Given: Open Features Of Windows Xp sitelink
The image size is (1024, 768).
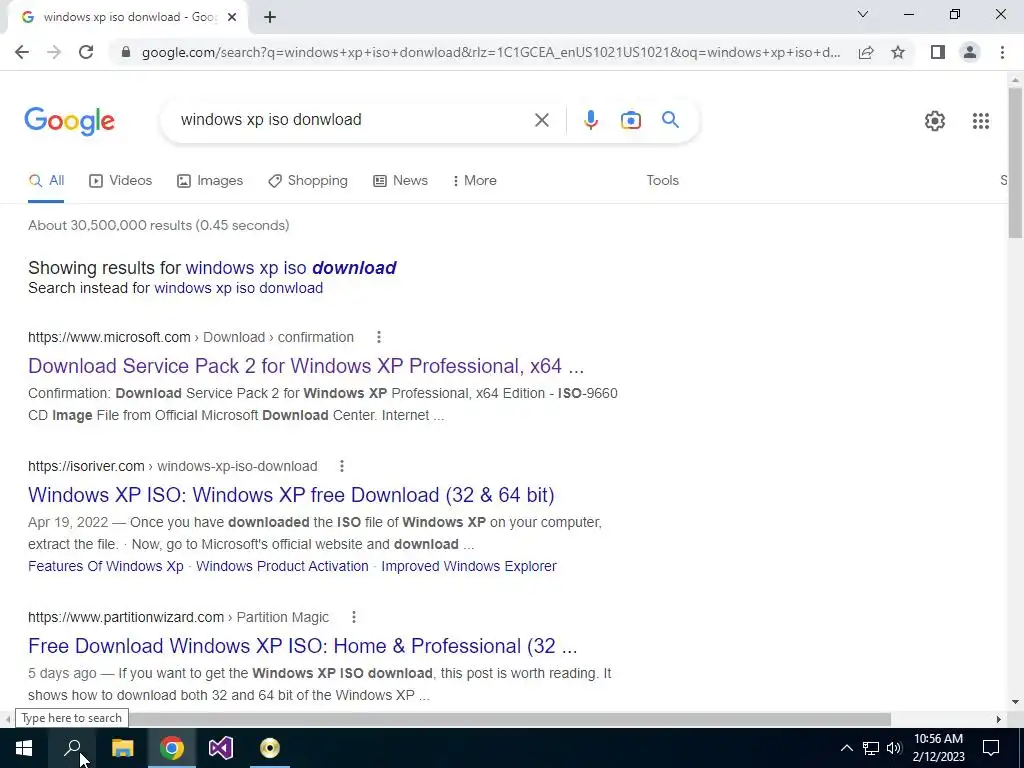Looking at the screenshot, I should point(106,566).
